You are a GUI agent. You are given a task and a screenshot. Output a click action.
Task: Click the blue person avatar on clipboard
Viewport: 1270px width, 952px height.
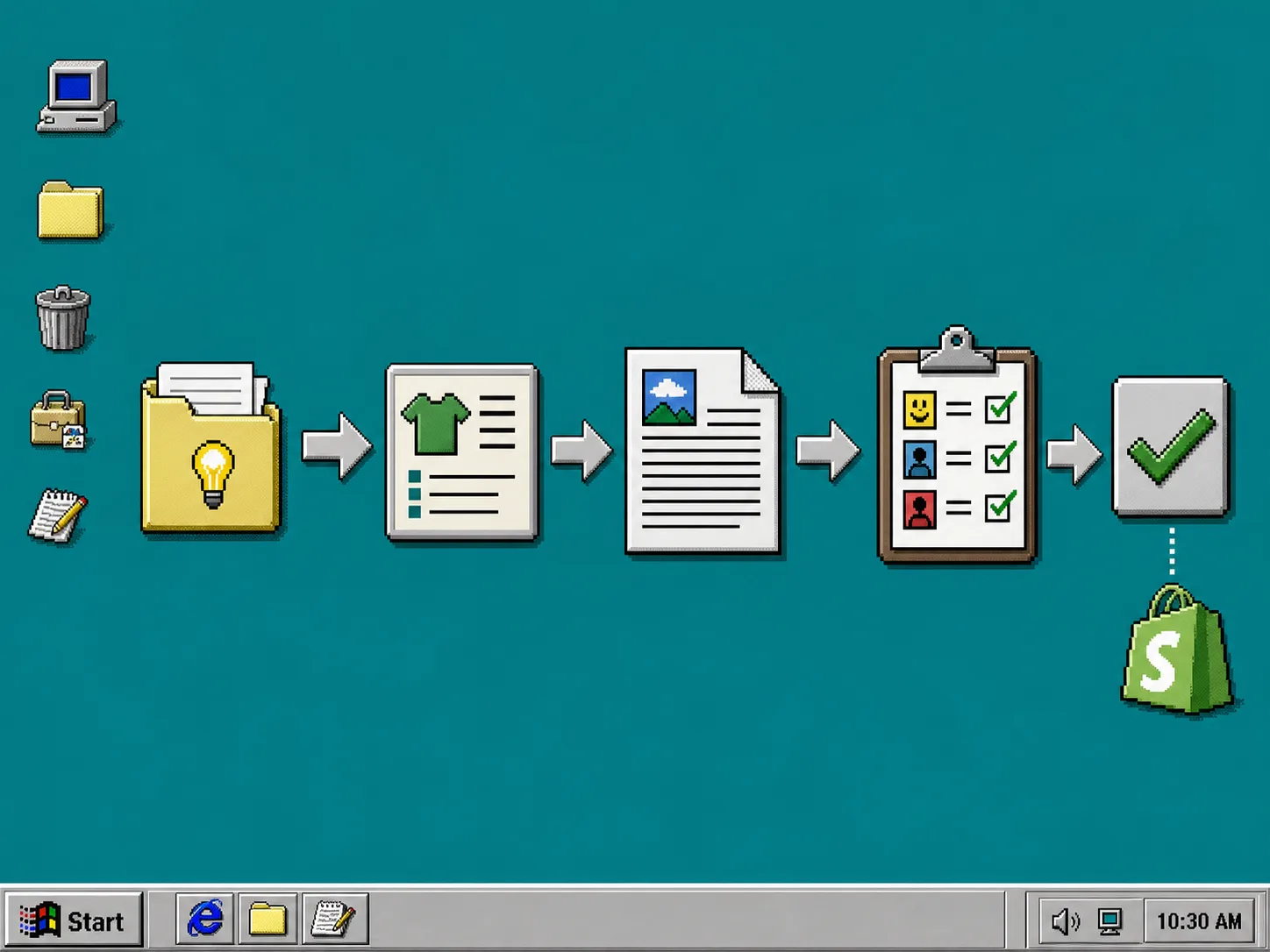pos(919,459)
